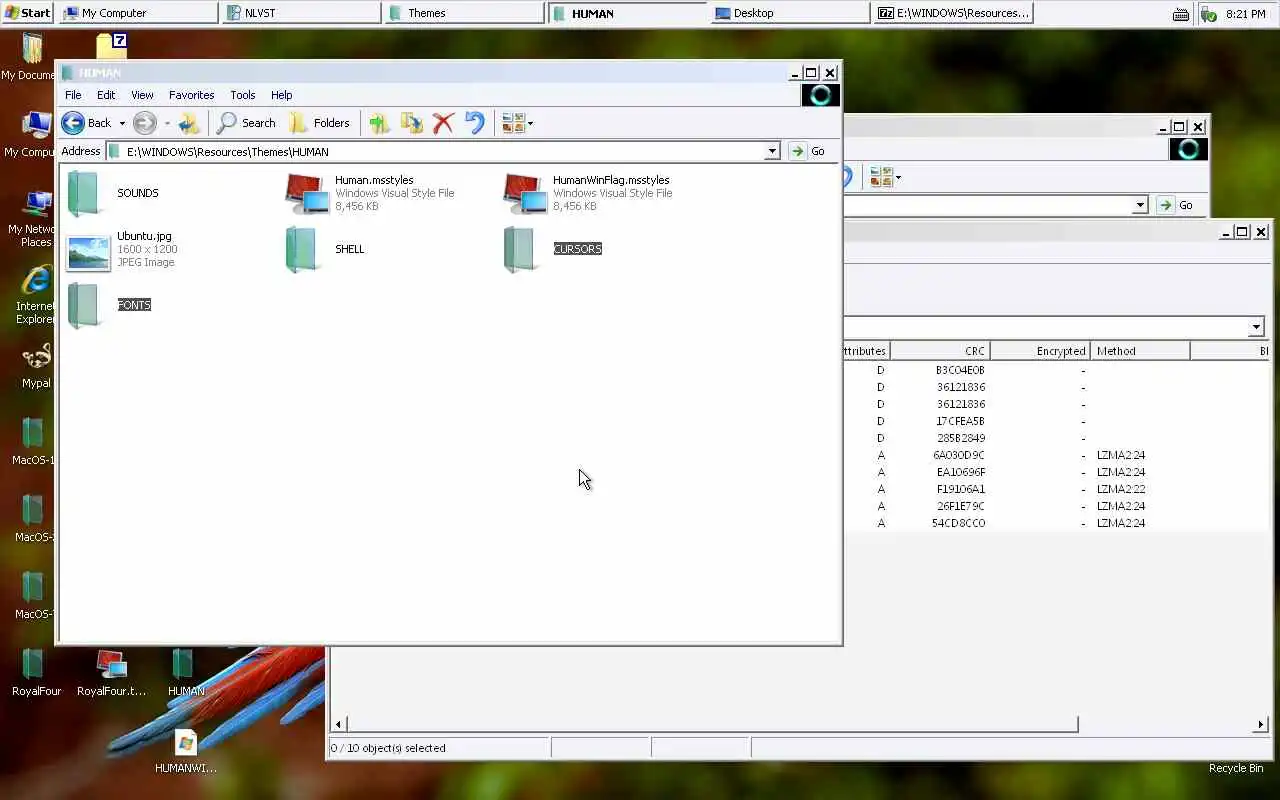Viewport: 1280px width, 800px height.
Task: Click the Go button in background Explorer window
Action: 1176,205
